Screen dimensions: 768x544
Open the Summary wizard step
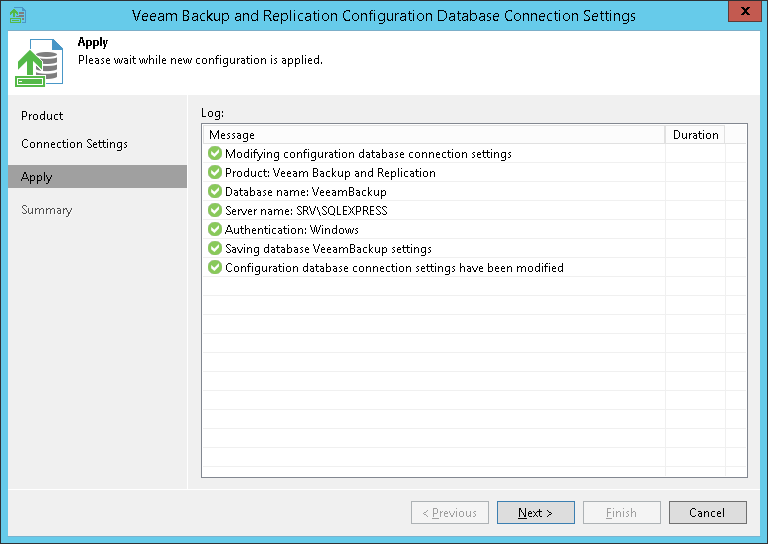46,210
